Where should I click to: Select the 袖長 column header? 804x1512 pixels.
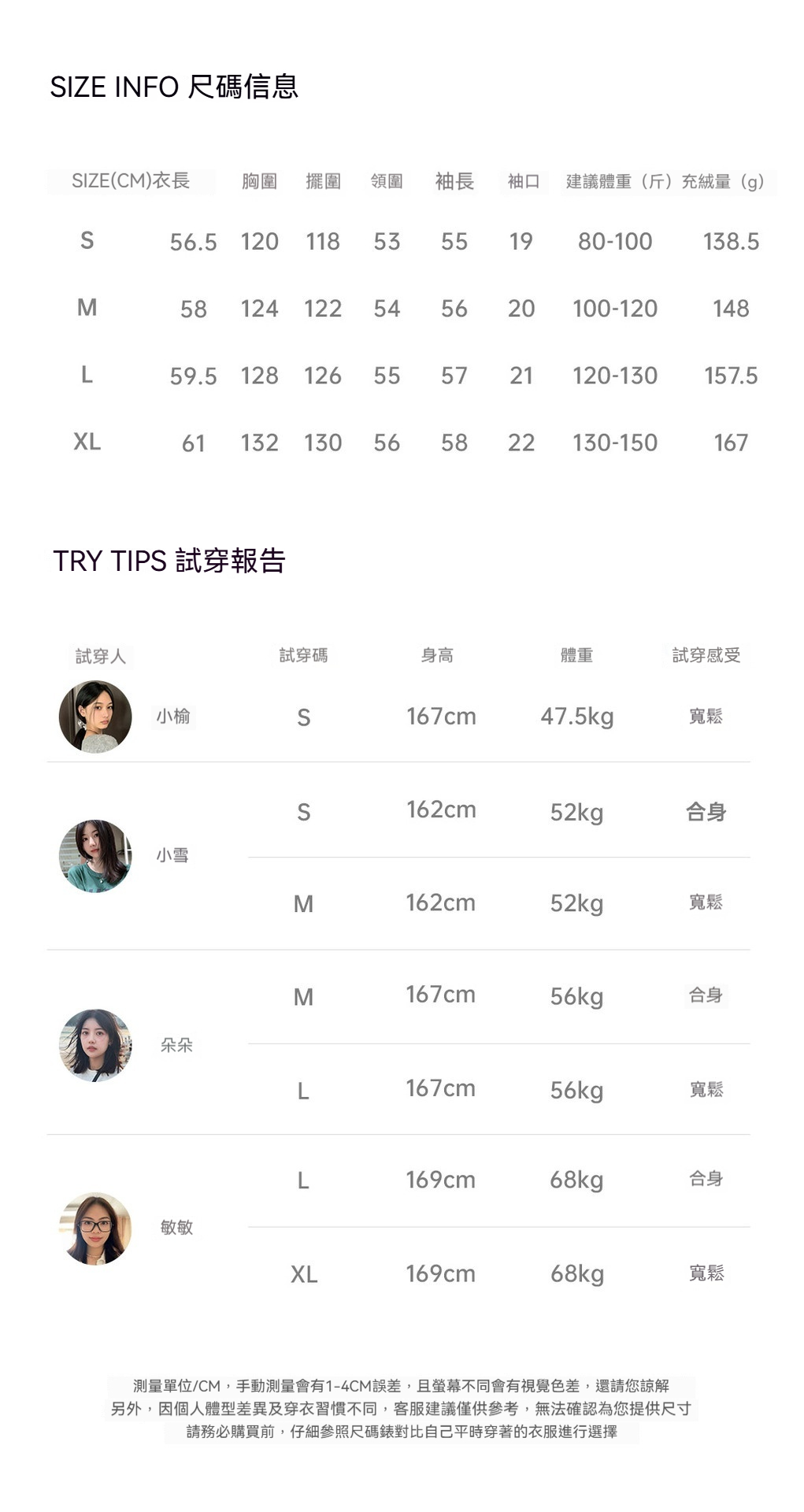(454, 182)
